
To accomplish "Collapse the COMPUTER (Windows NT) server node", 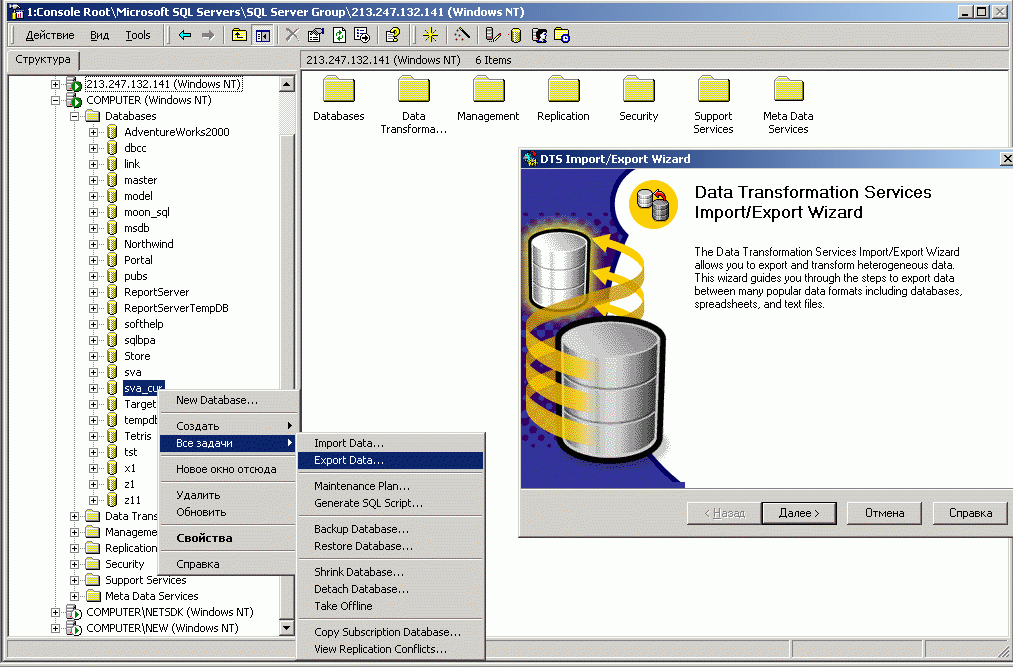I will pyautogui.click(x=56, y=100).
